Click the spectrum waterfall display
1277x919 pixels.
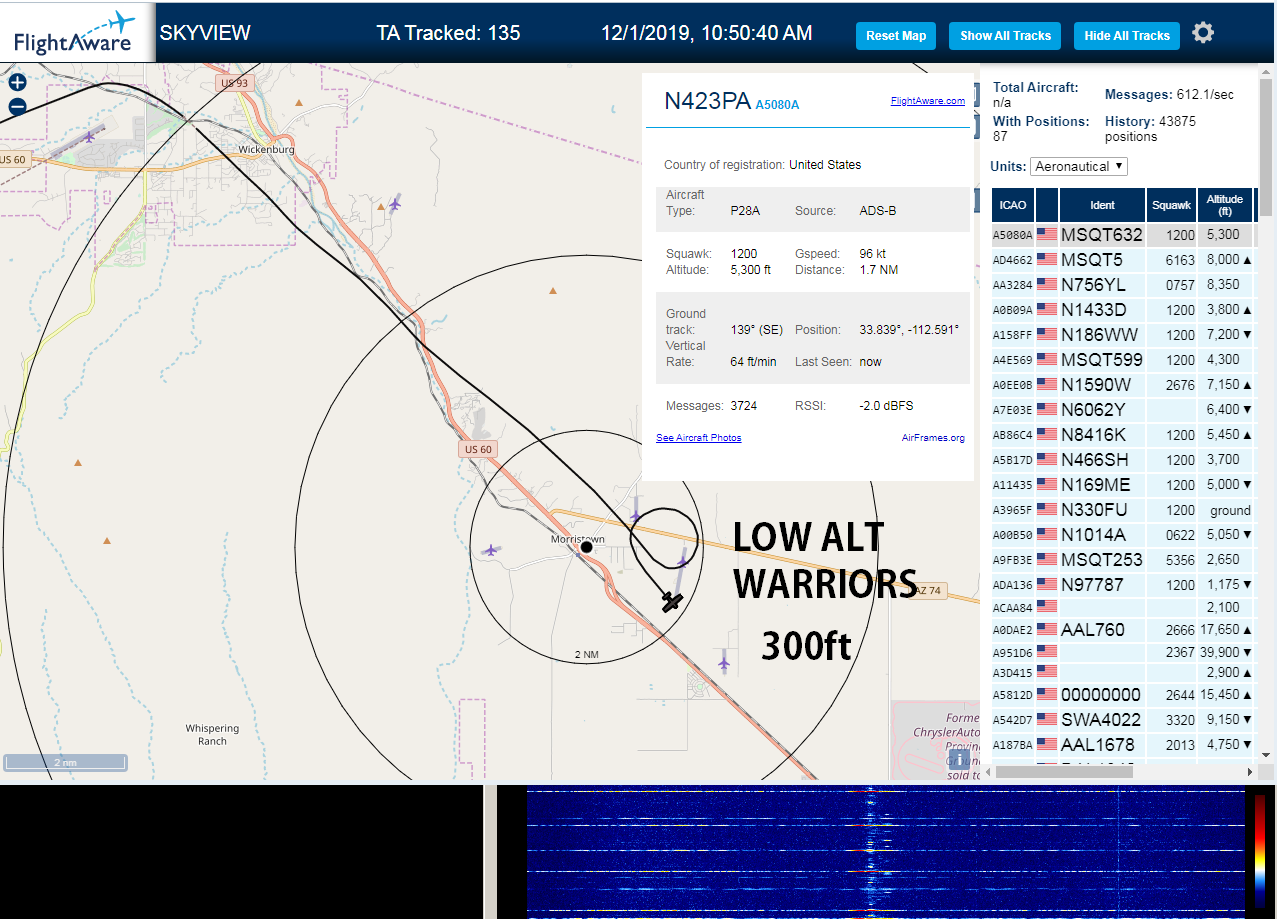(x=885, y=852)
